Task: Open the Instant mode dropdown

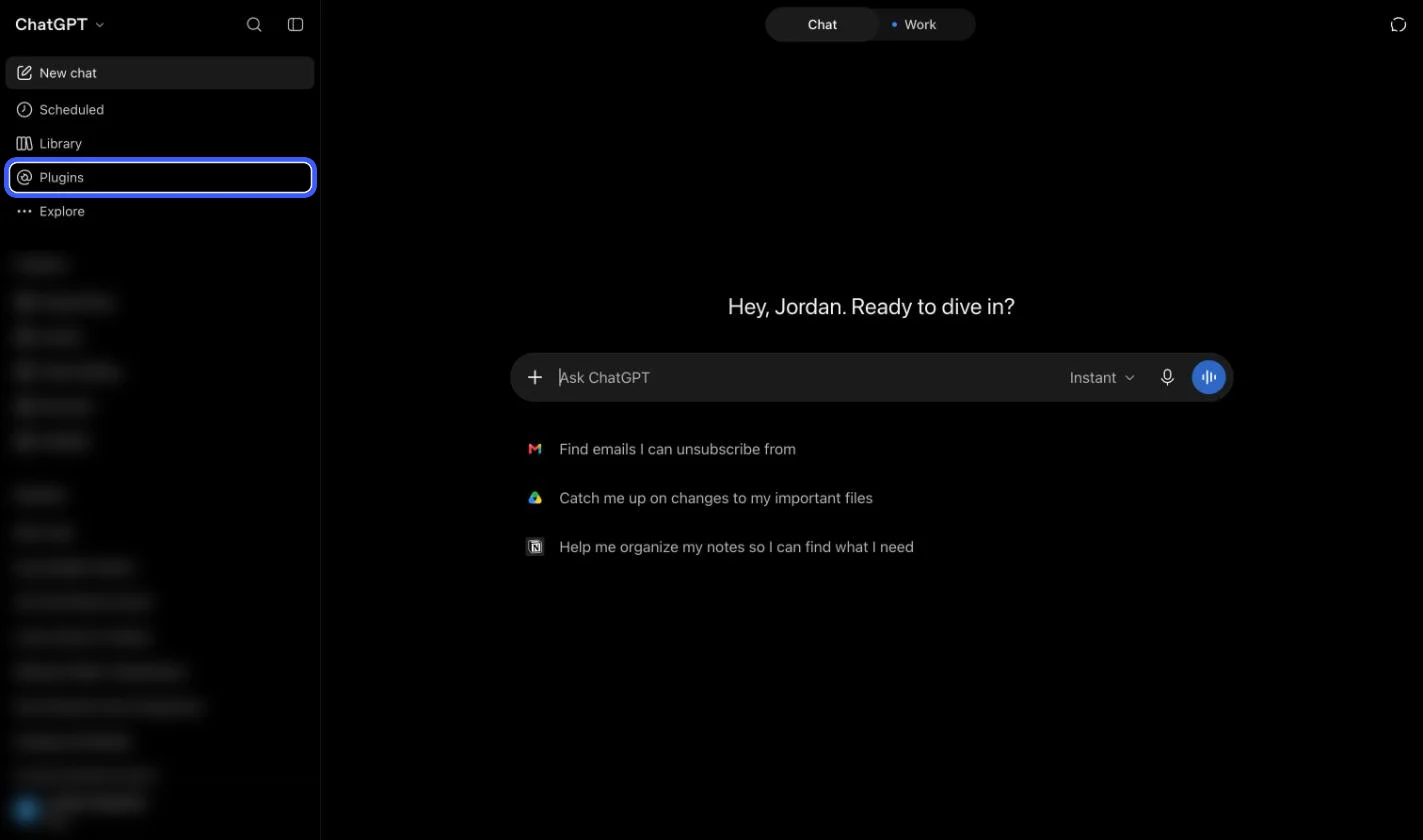Action: [x=1102, y=377]
